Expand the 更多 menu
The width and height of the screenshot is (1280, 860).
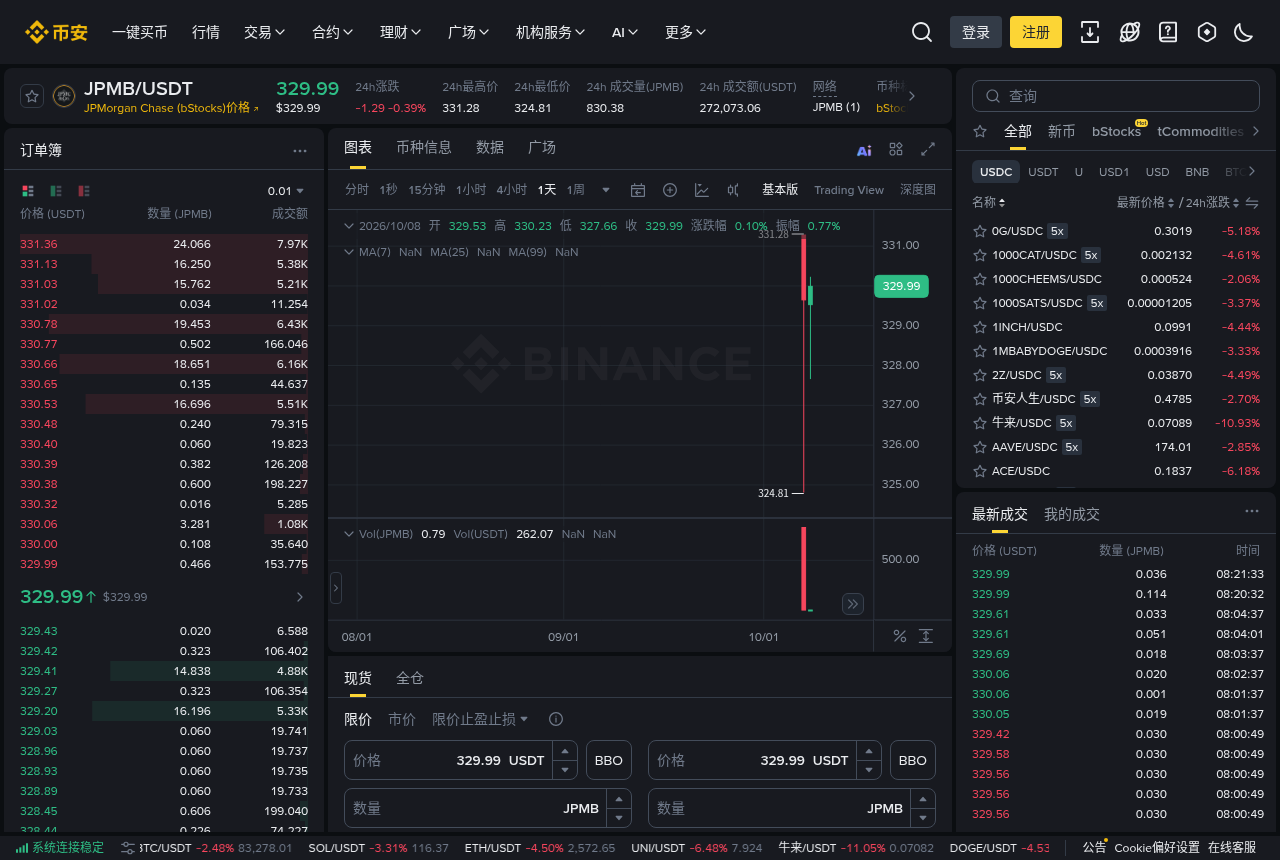[686, 32]
